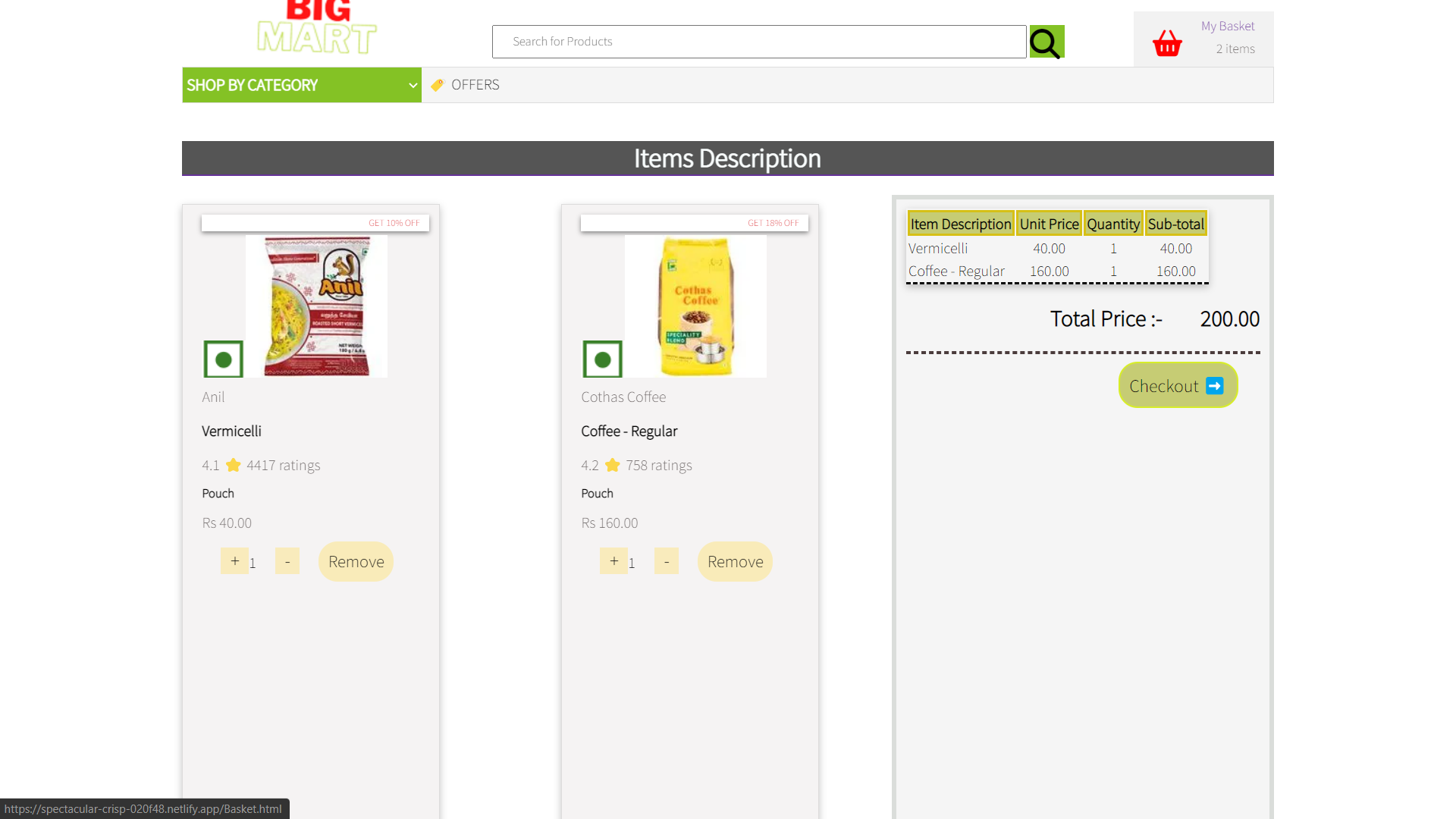
Task: Click the Rs 40.00 price
Action: coord(227,523)
